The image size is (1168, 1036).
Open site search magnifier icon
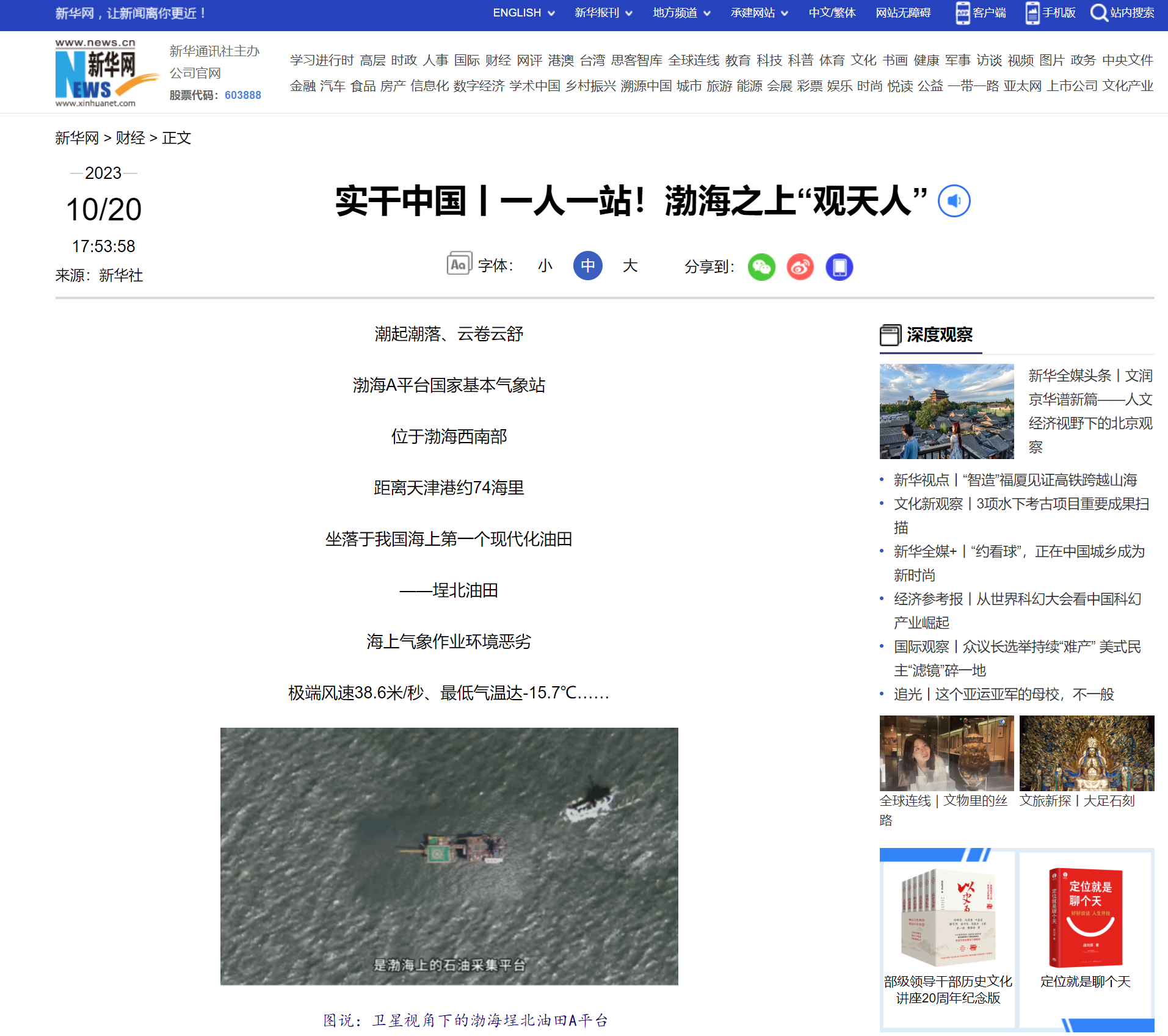pyautogui.click(x=1099, y=13)
